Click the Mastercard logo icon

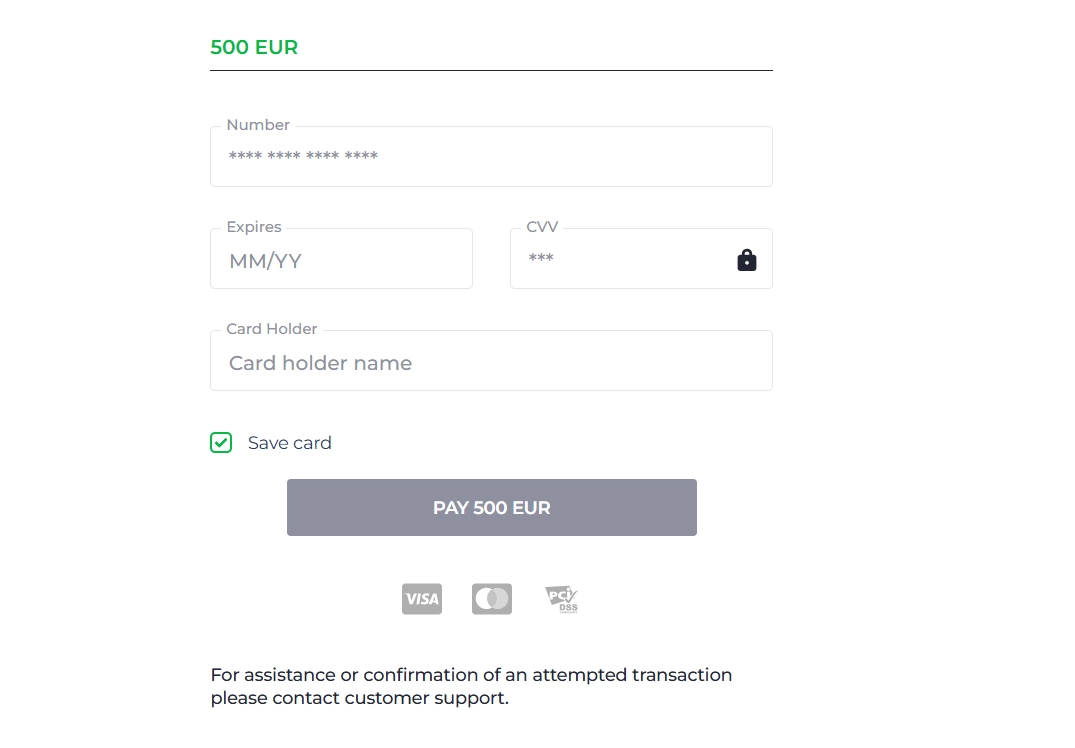(x=492, y=599)
